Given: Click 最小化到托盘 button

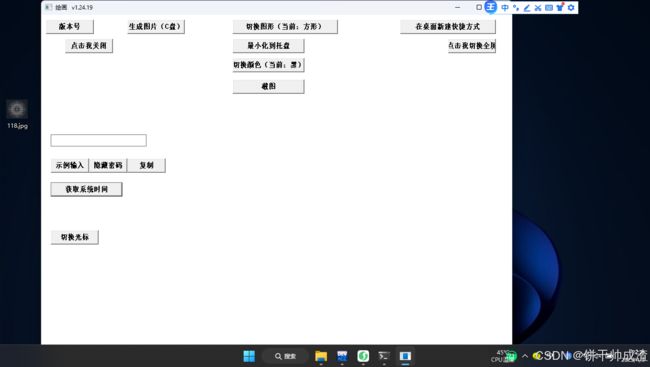Looking at the screenshot, I should pyautogui.click(x=268, y=46).
